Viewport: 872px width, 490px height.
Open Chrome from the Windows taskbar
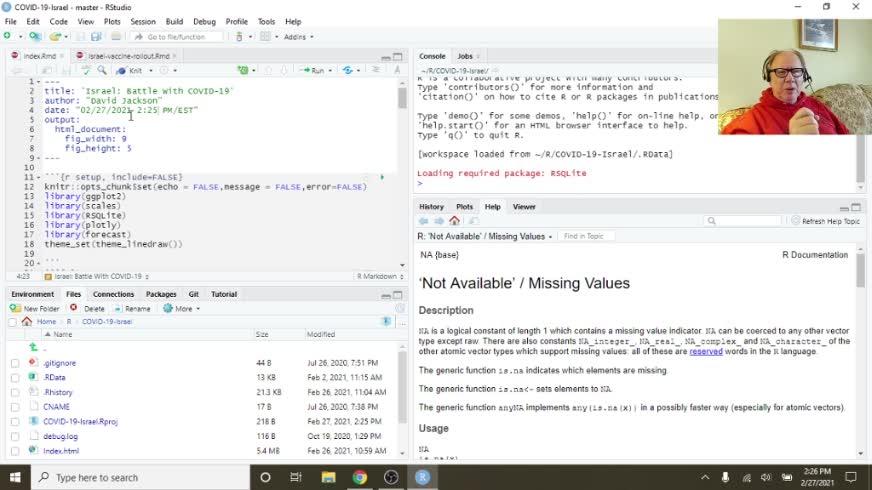(360, 477)
